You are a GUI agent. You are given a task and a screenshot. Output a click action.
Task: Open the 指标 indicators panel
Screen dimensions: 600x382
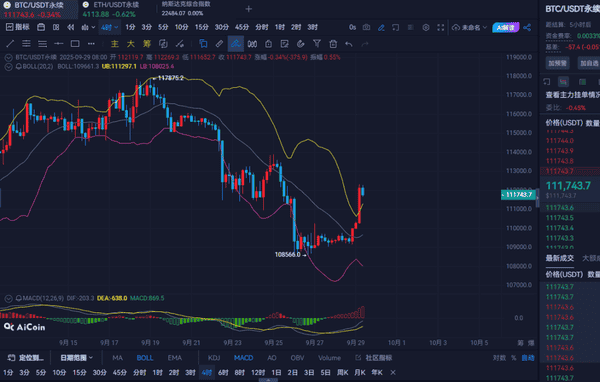click(x=18, y=27)
